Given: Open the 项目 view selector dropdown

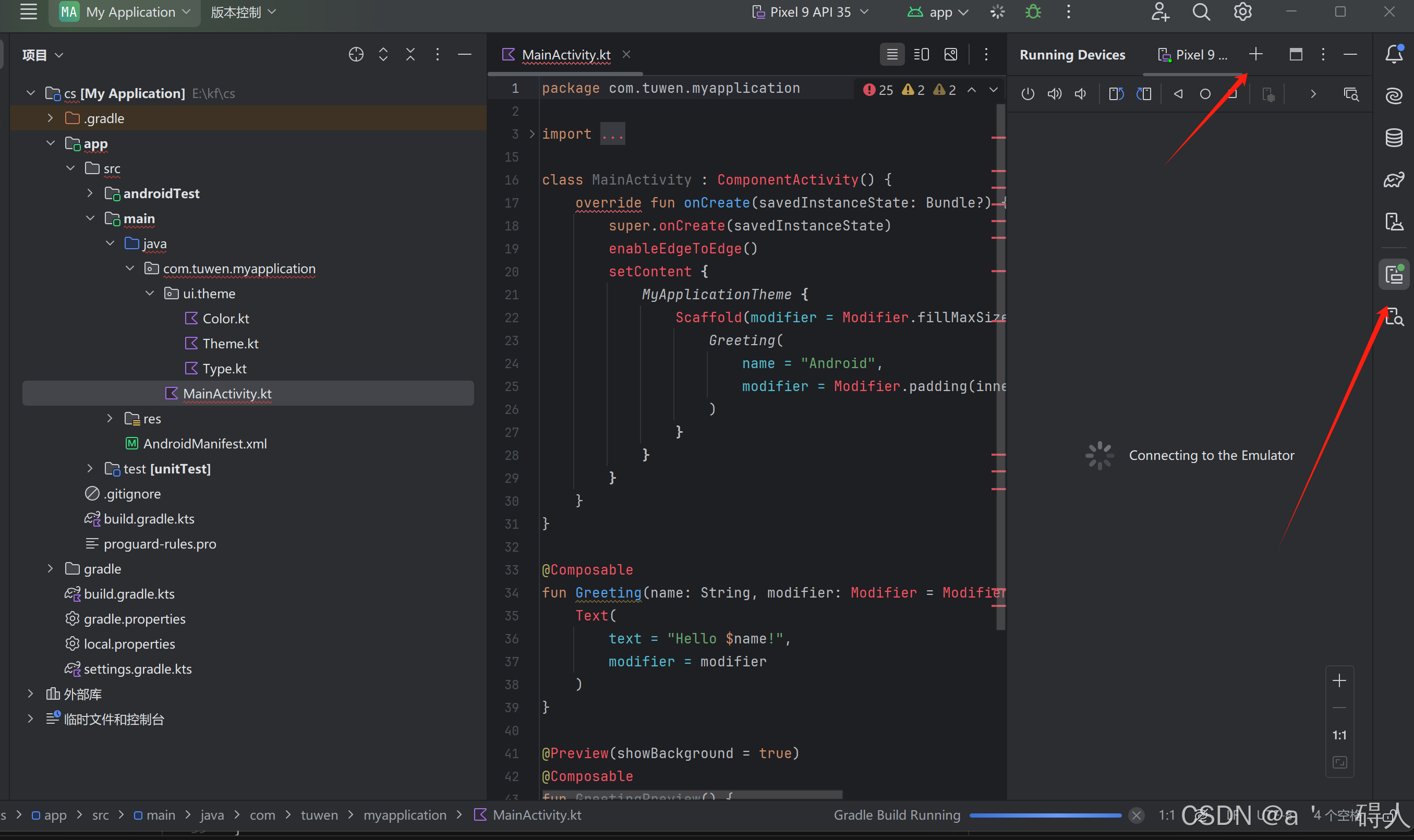Looking at the screenshot, I should pyautogui.click(x=42, y=55).
